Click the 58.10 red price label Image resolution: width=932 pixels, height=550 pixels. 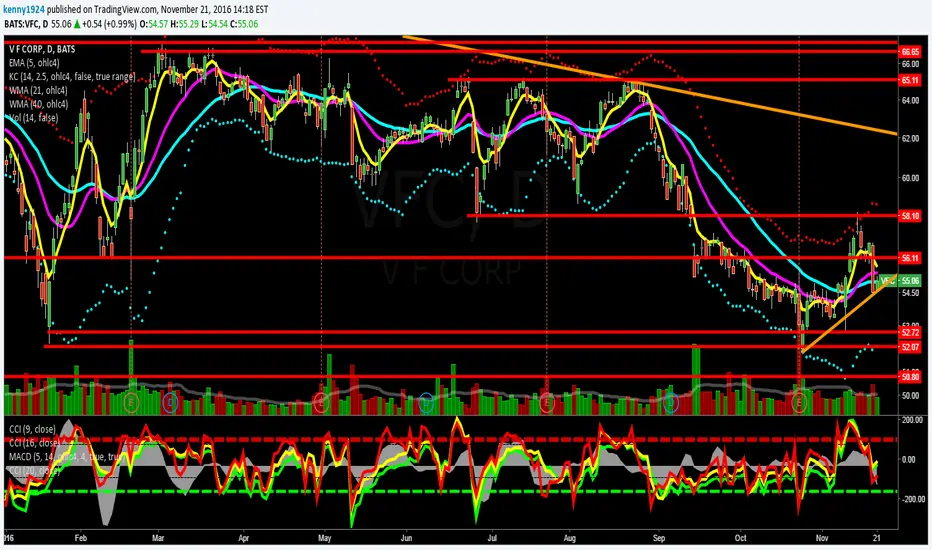click(910, 216)
